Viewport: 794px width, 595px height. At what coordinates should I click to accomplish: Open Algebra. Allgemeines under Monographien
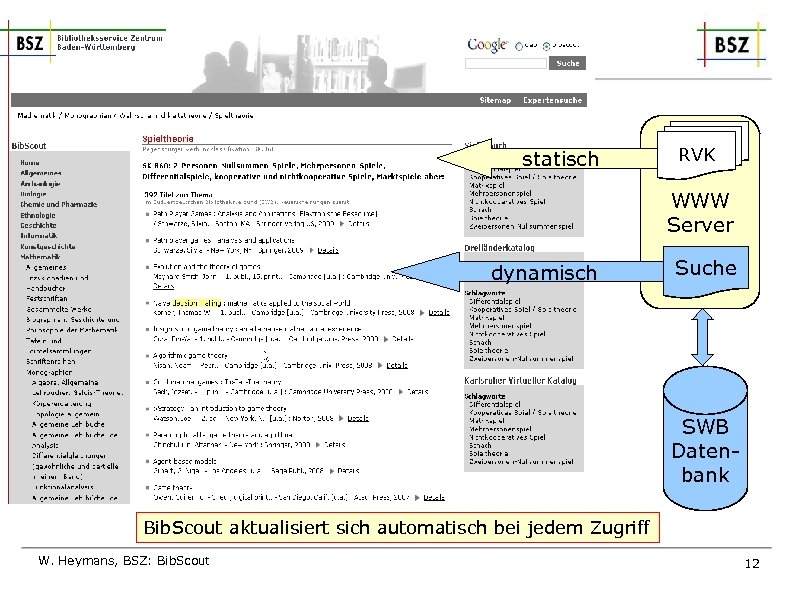point(65,382)
